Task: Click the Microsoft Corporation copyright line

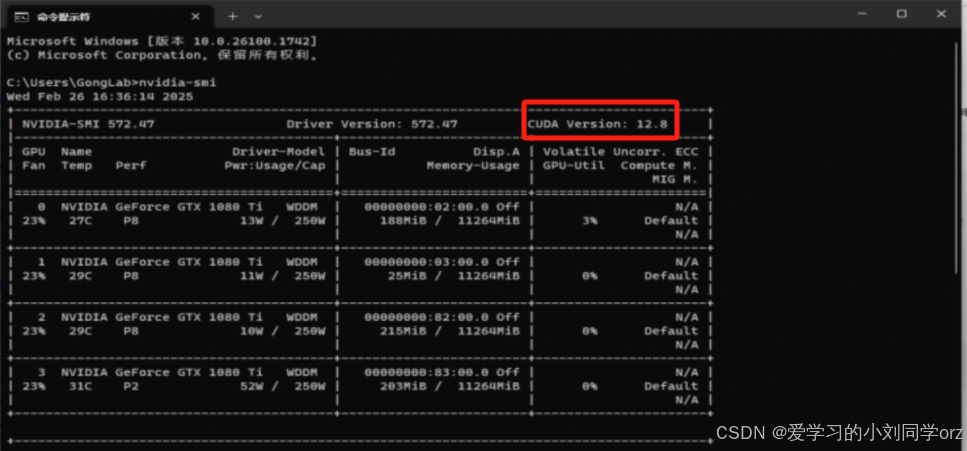Action: click(162, 56)
